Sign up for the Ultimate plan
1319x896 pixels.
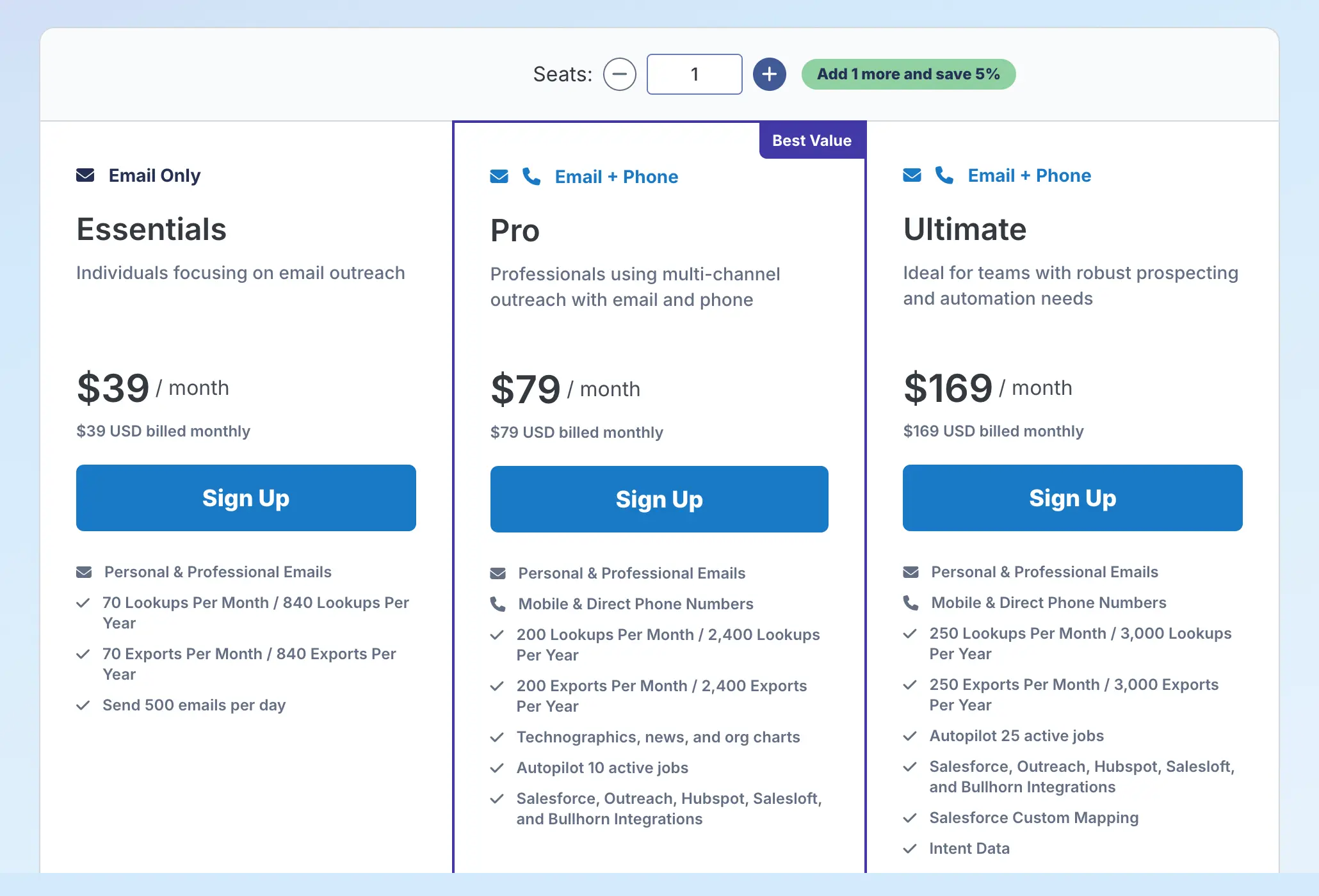(1072, 498)
